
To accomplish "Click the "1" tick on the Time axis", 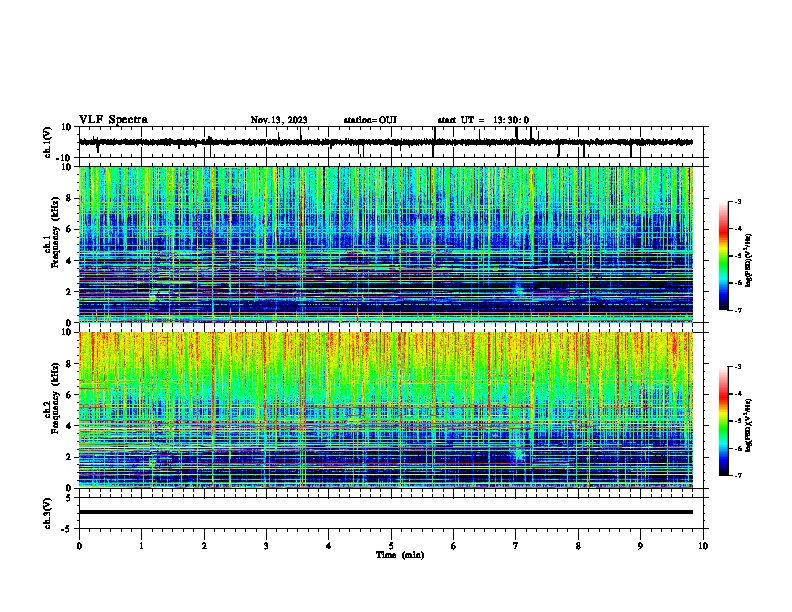I will pos(141,546).
